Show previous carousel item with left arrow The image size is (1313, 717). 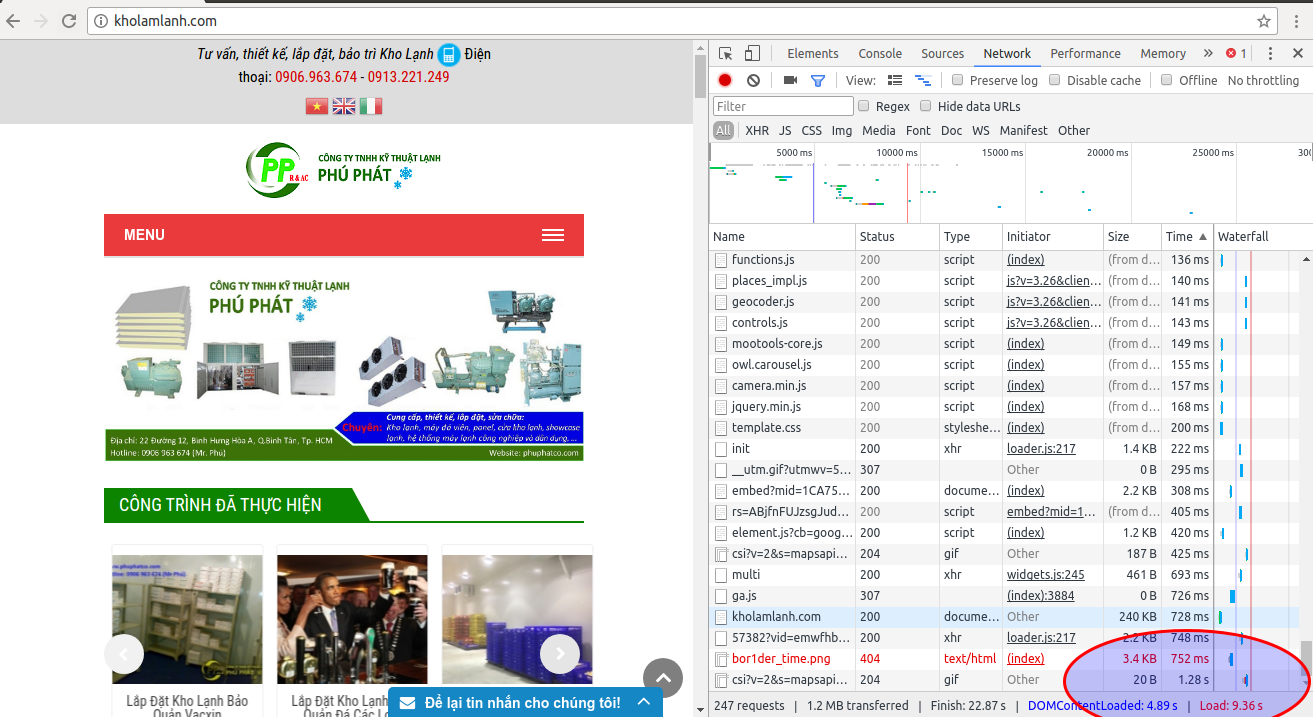click(124, 654)
